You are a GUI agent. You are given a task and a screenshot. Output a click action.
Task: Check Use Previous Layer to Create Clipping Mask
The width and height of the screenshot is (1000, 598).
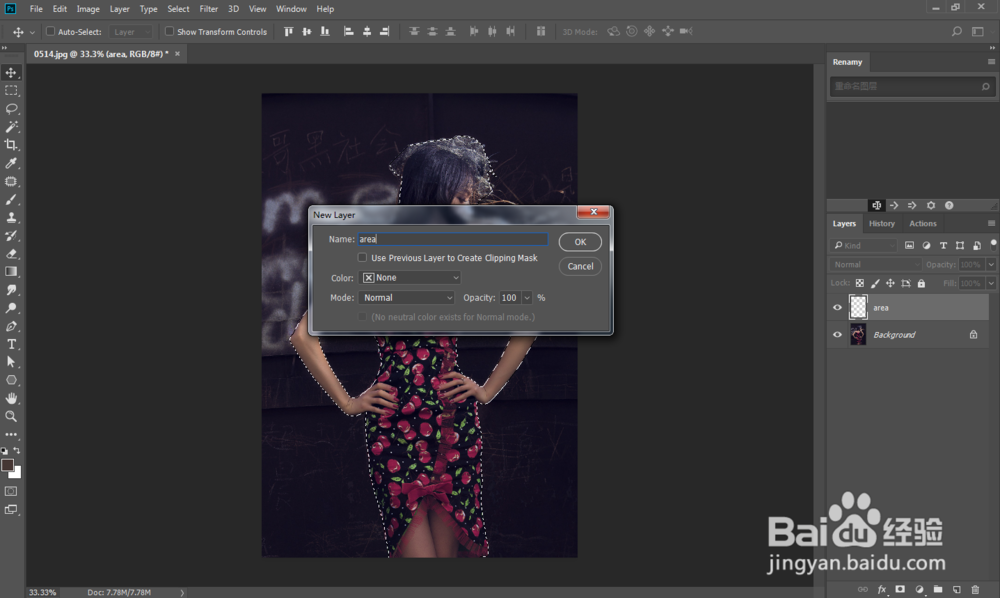coord(362,258)
